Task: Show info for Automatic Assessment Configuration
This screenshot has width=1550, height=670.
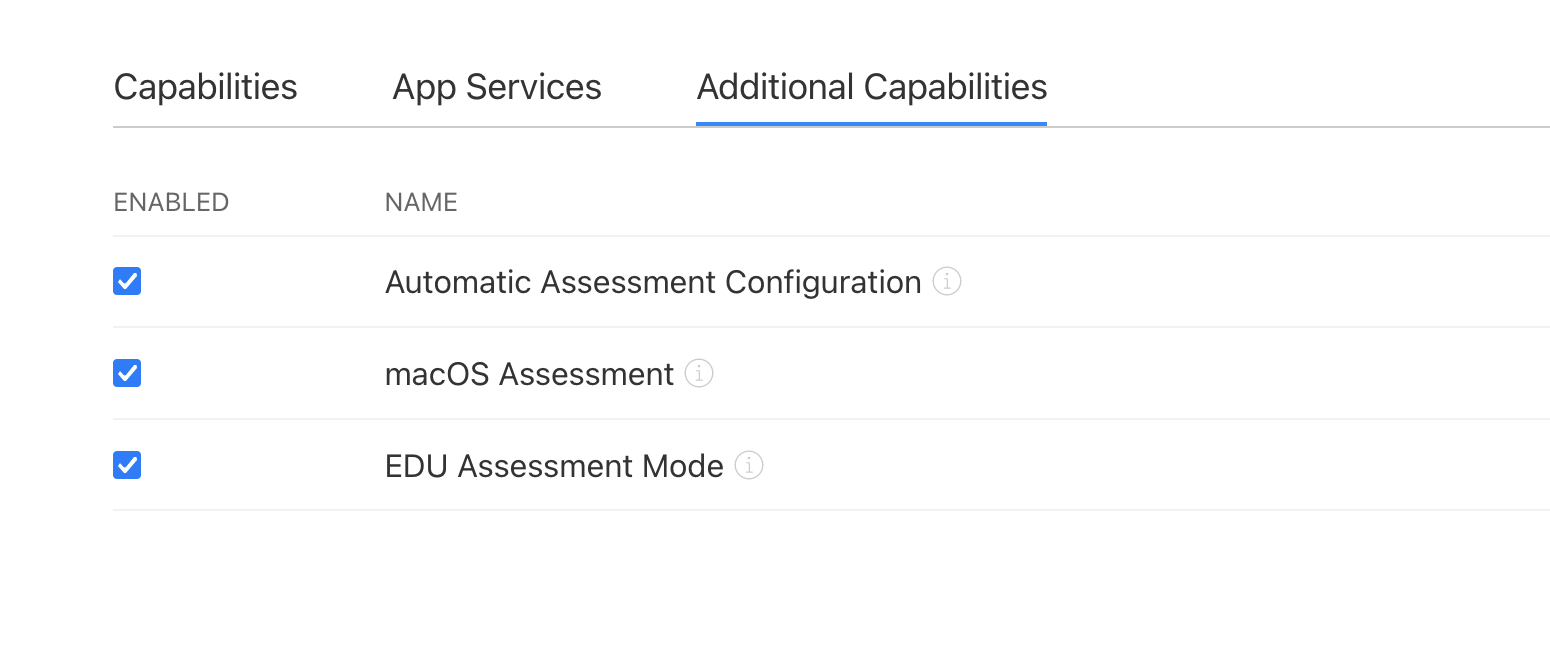Action: pos(947,282)
